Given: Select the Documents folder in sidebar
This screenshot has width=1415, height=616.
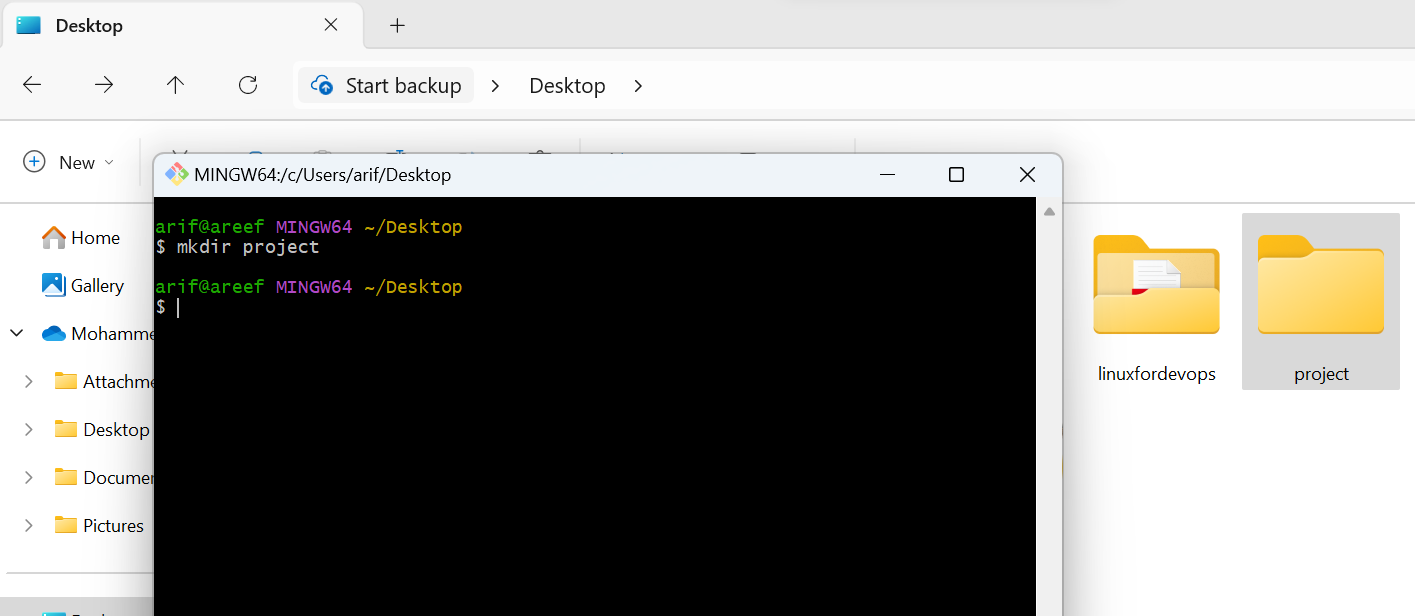Looking at the screenshot, I should pyautogui.click(x=104, y=477).
